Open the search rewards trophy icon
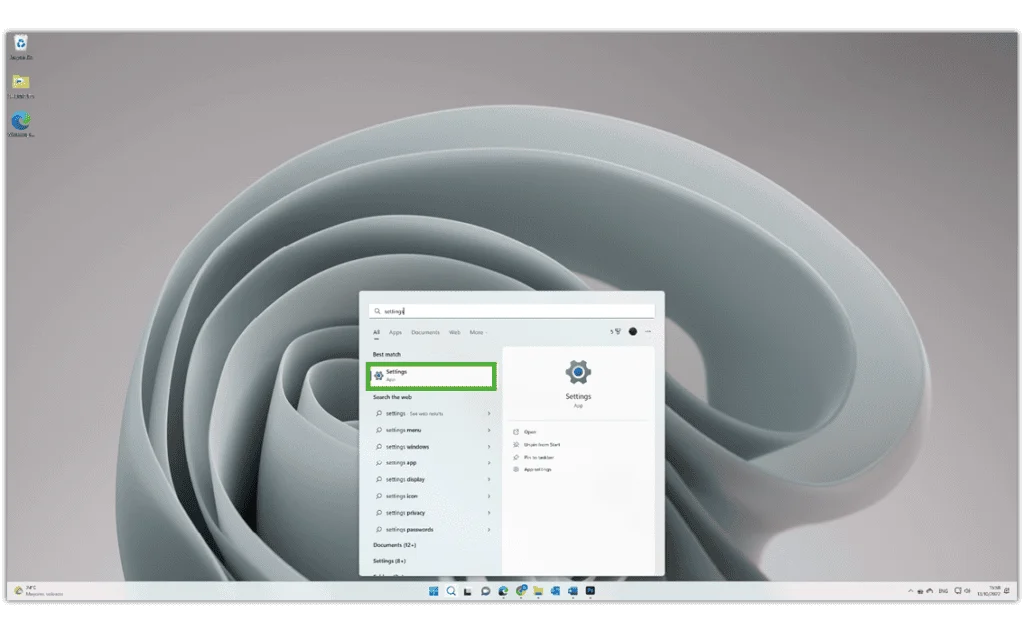The image size is (1024, 640). (616, 332)
